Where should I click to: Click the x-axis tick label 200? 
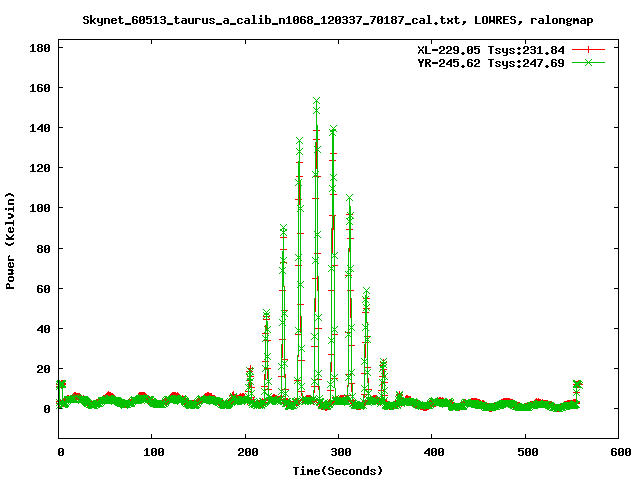tap(246, 453)
